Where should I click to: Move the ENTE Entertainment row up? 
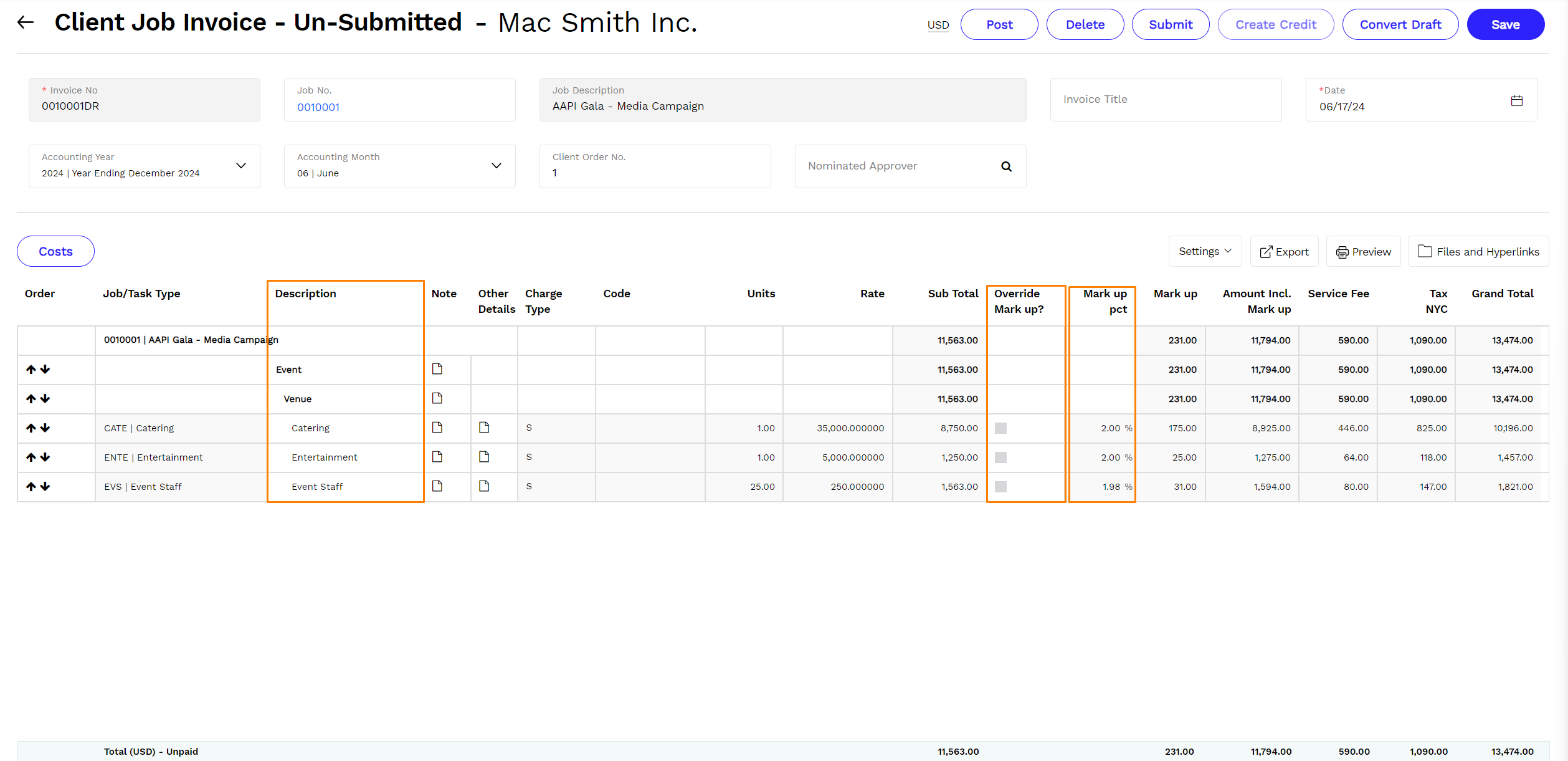tap(31, 457)
